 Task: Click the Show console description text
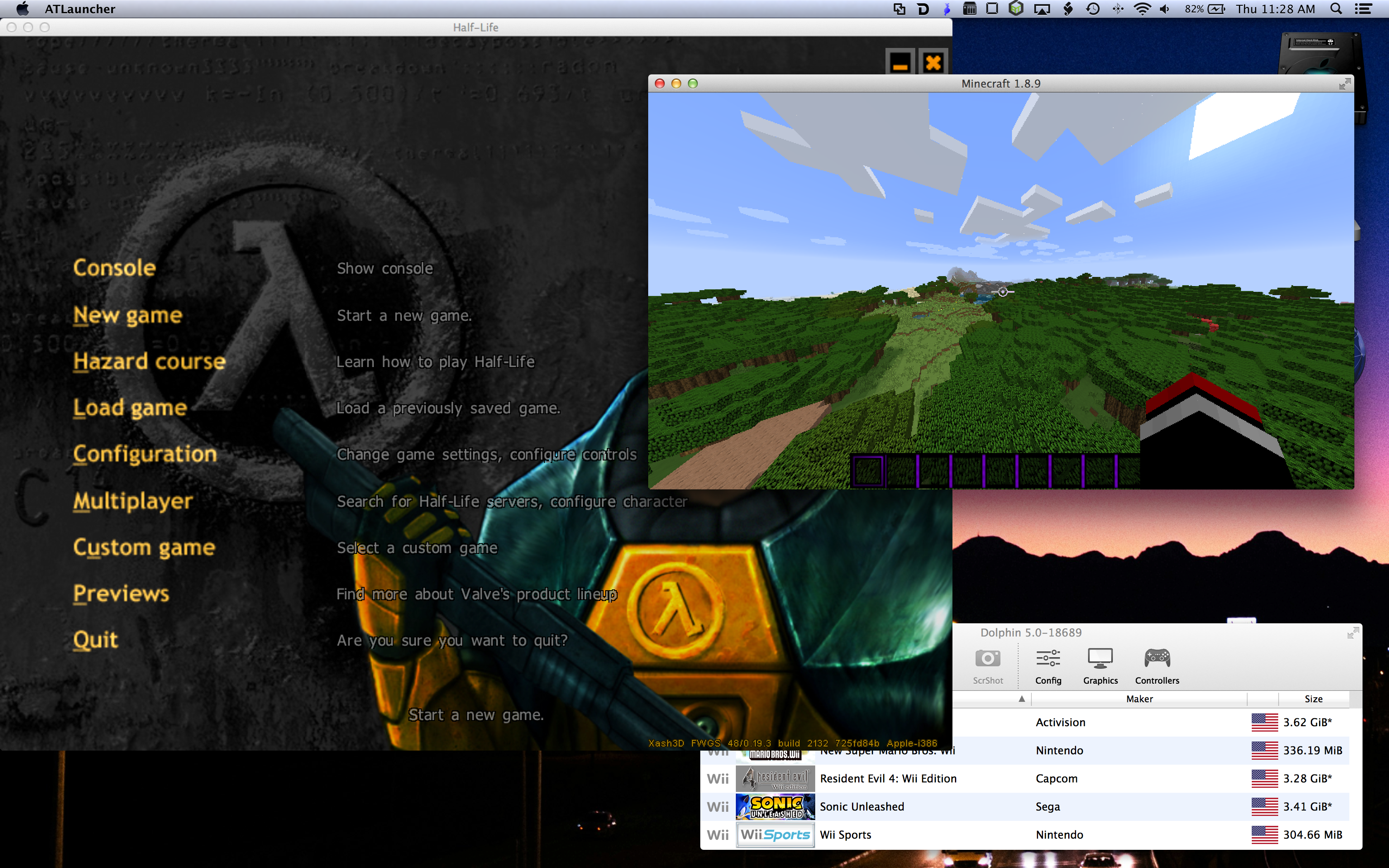click(384, 268)
